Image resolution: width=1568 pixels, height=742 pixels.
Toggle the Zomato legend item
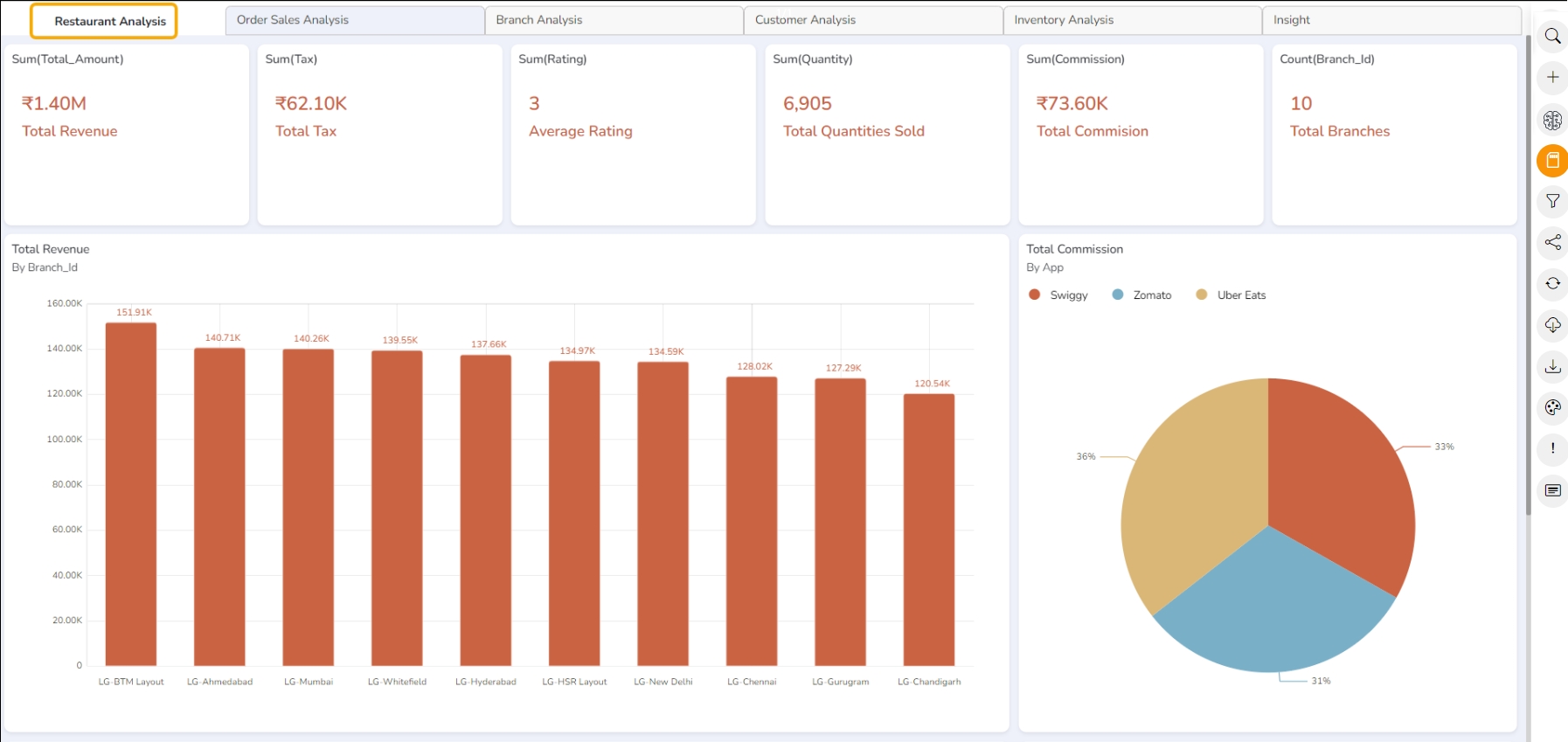click(1141, 295)
